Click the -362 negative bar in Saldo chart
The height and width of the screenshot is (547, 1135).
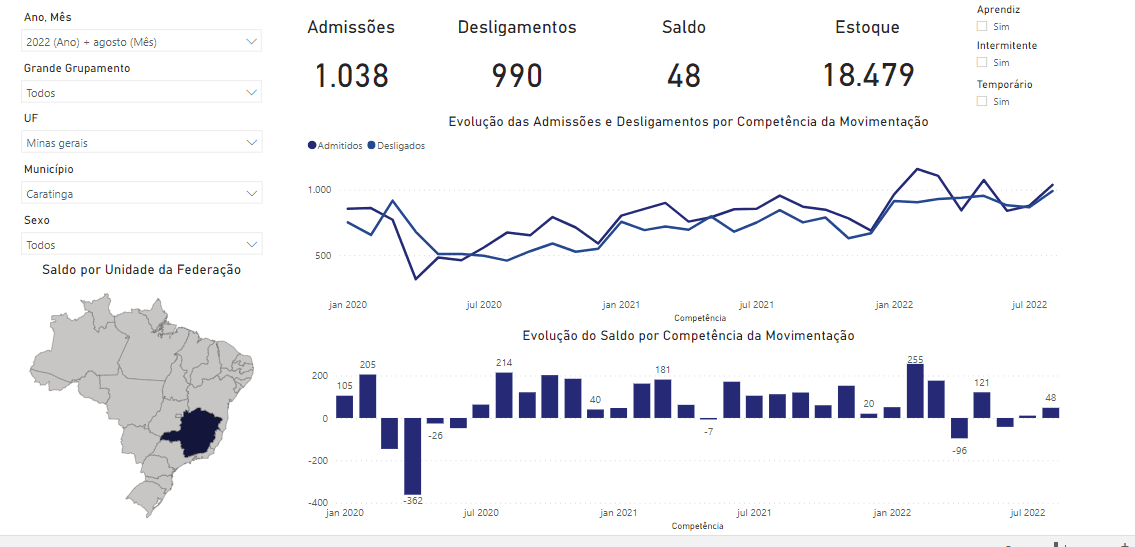[x=413, y=456]
